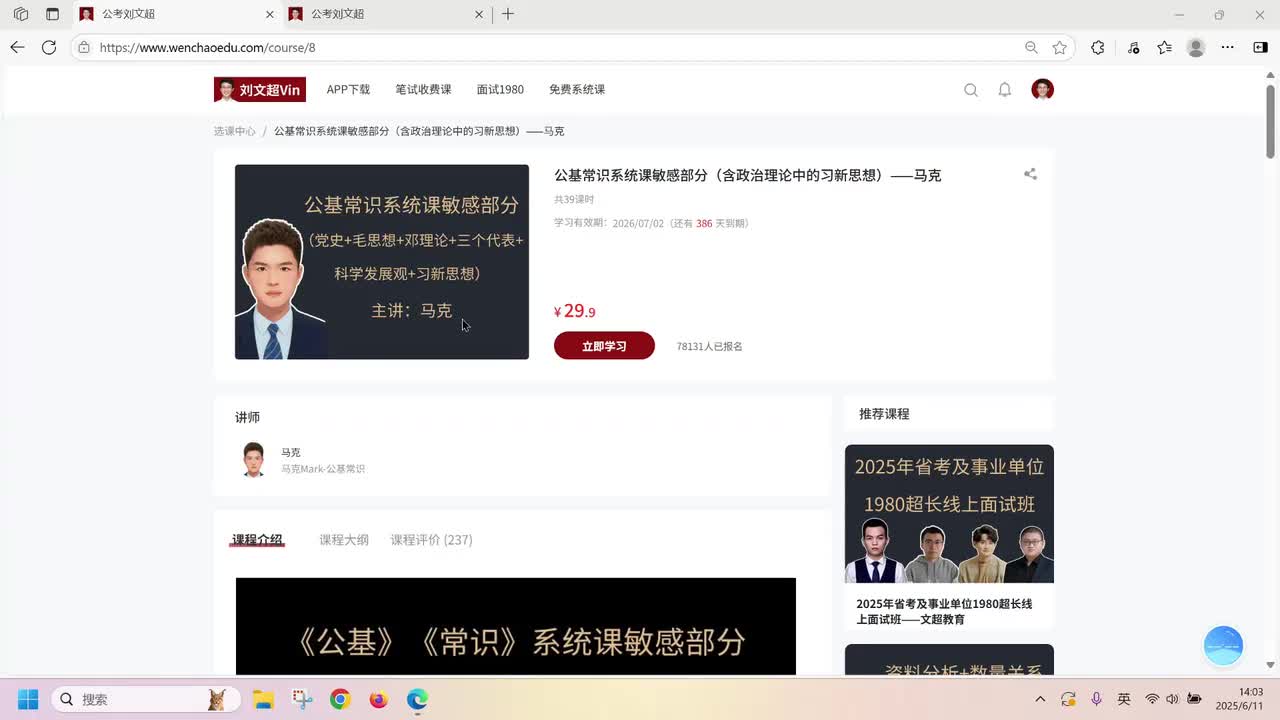This screenshot has width=1280, height=720.
Task: View site information lock icon
Action: click(x=84, y=47)
